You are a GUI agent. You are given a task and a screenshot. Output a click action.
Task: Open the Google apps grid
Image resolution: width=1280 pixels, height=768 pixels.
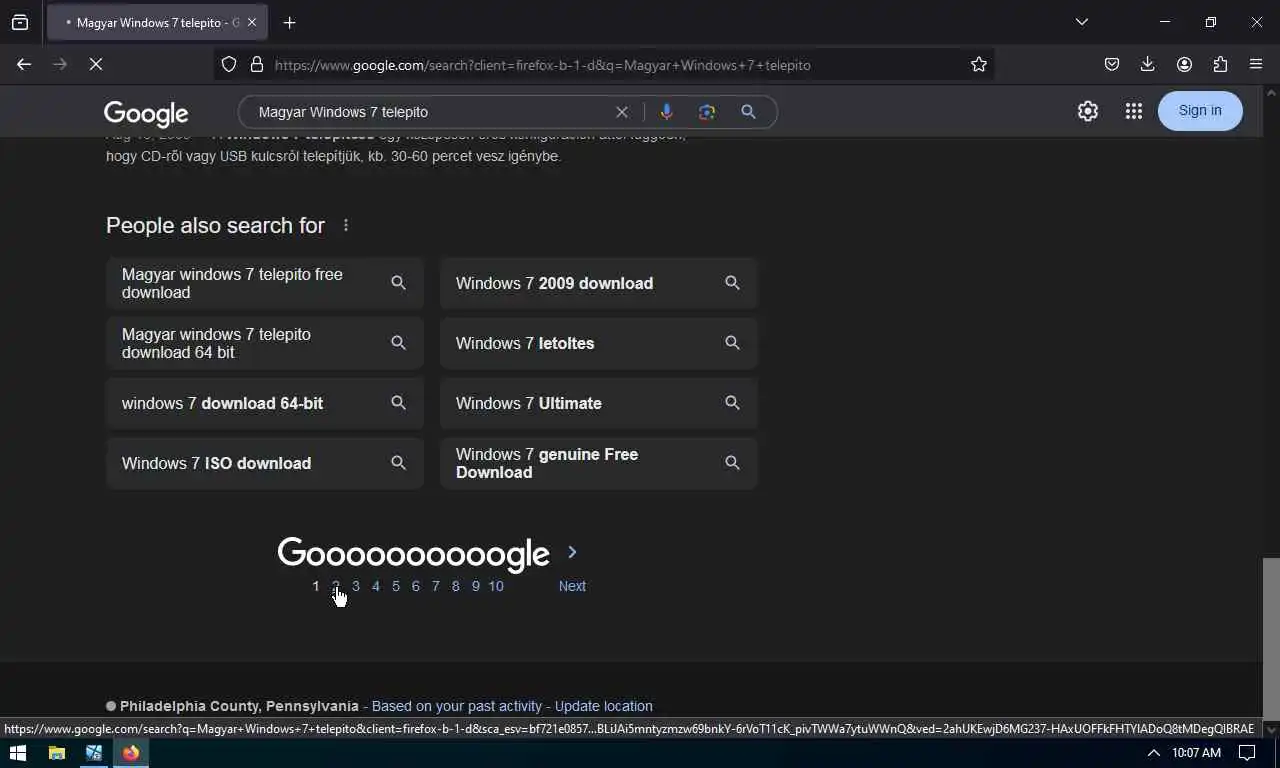click(1133, 111)
